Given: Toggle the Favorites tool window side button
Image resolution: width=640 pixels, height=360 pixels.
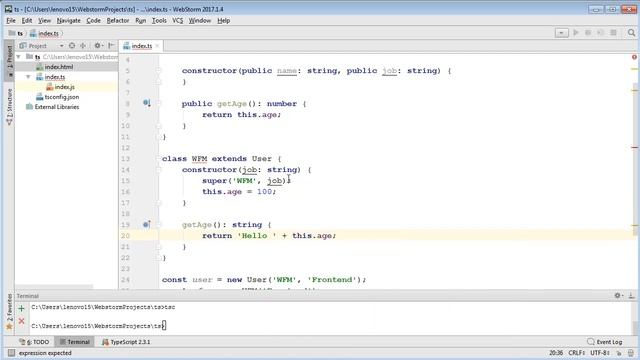Looking at the screenshot, I should tap(9, 312).
